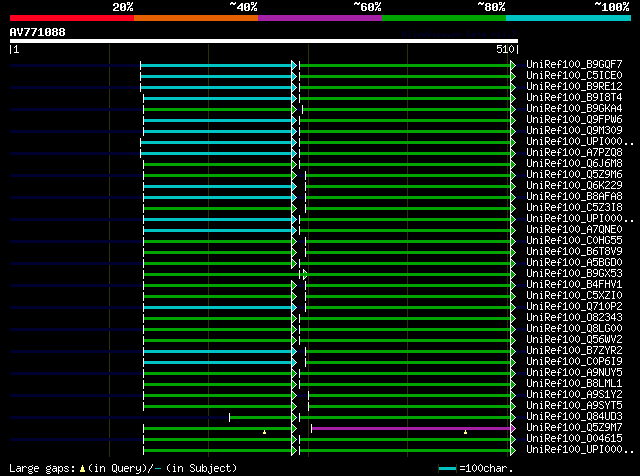Select the UniRef100_A7QNE0 label
Image resolution: width=640 pixels, height=476 pixels.
point(574,230)
